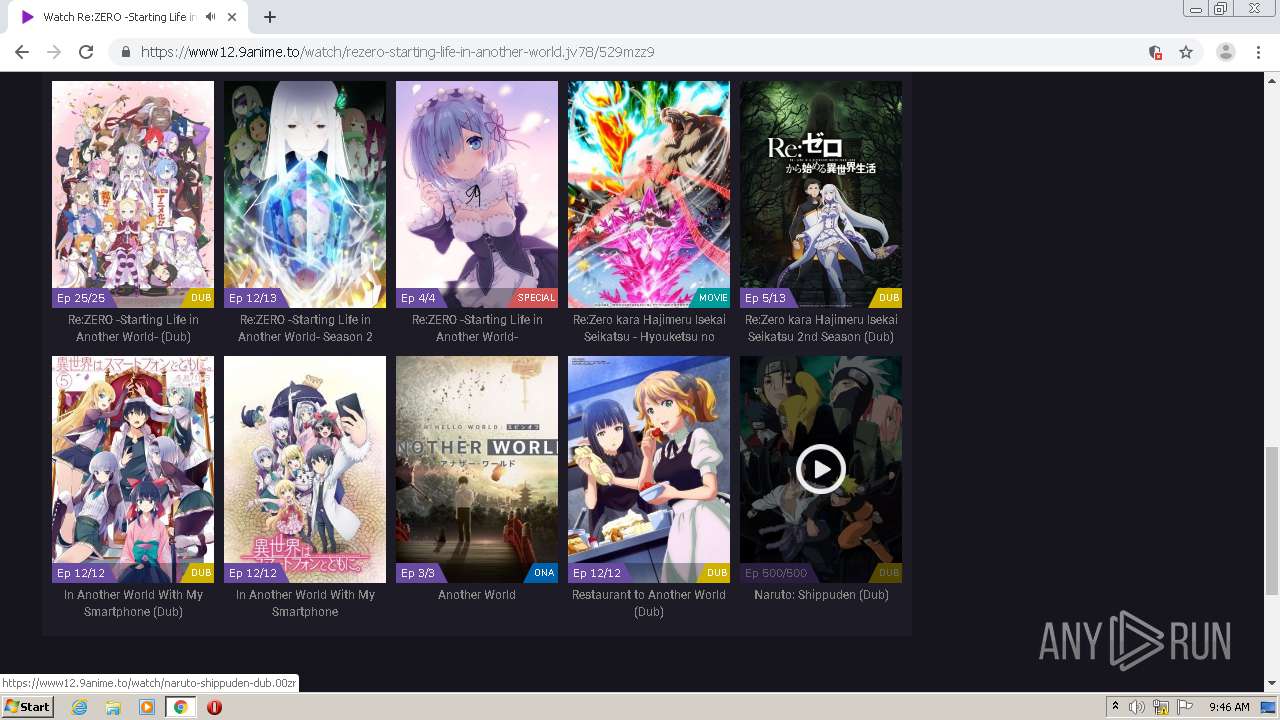Open a new browser tab

coord(270,17)
